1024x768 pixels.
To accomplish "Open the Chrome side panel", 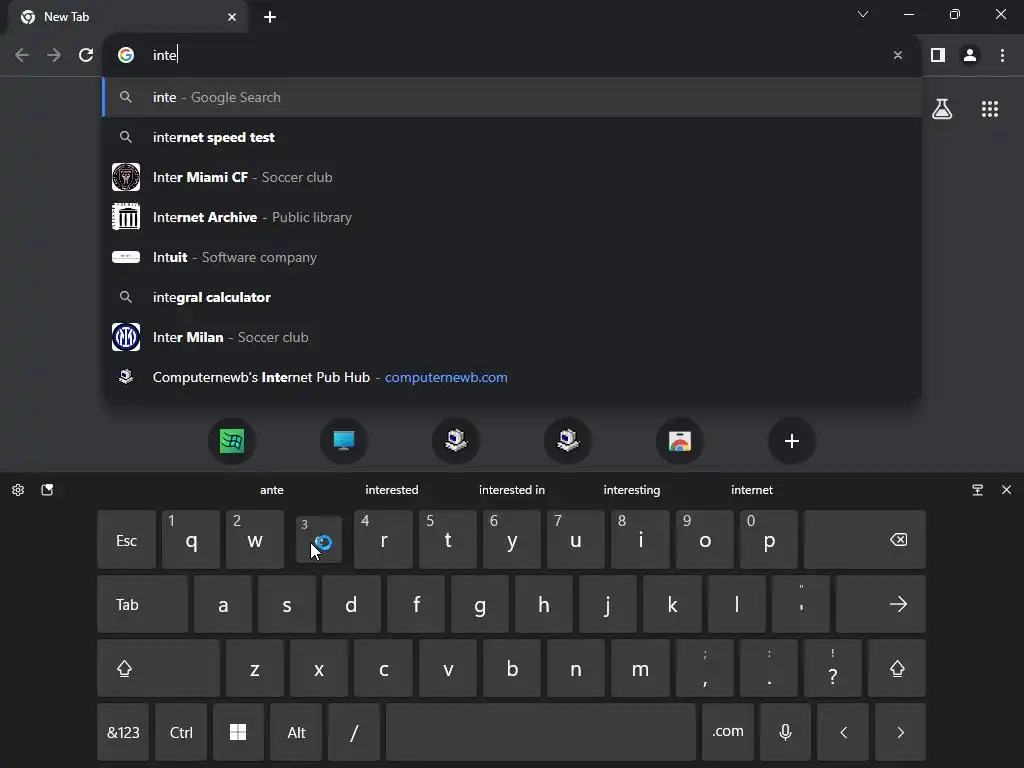I will coord(938,55).
